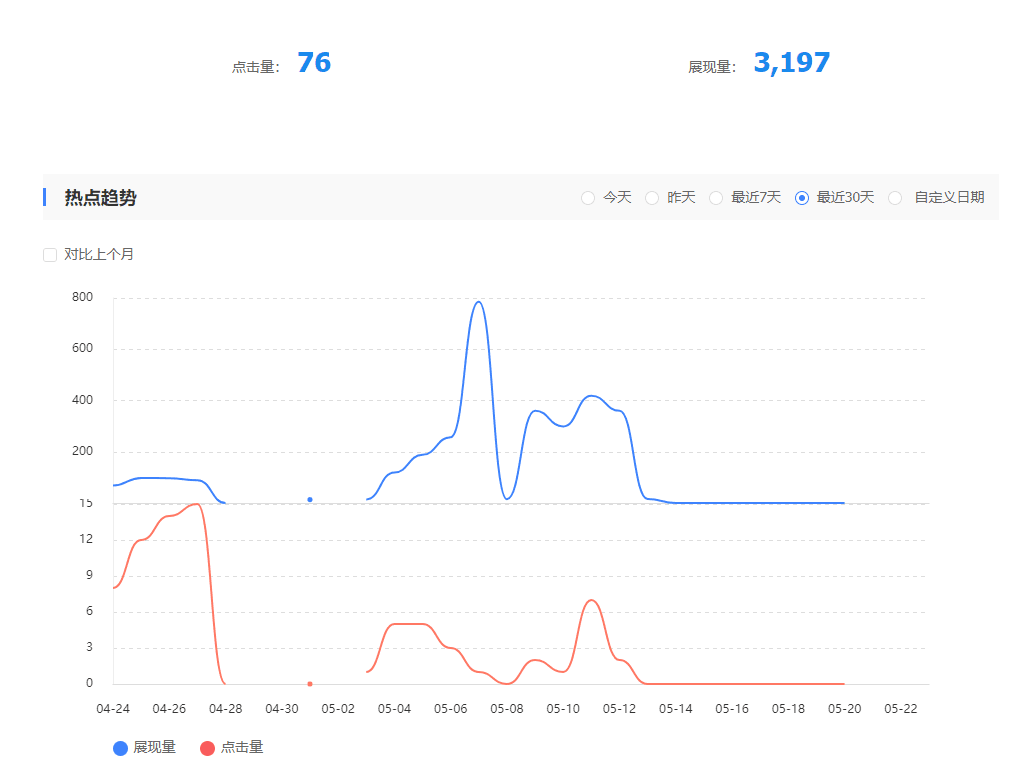Select the 最近30天 radio option
1009x769 pixels.
coord(802,198)
